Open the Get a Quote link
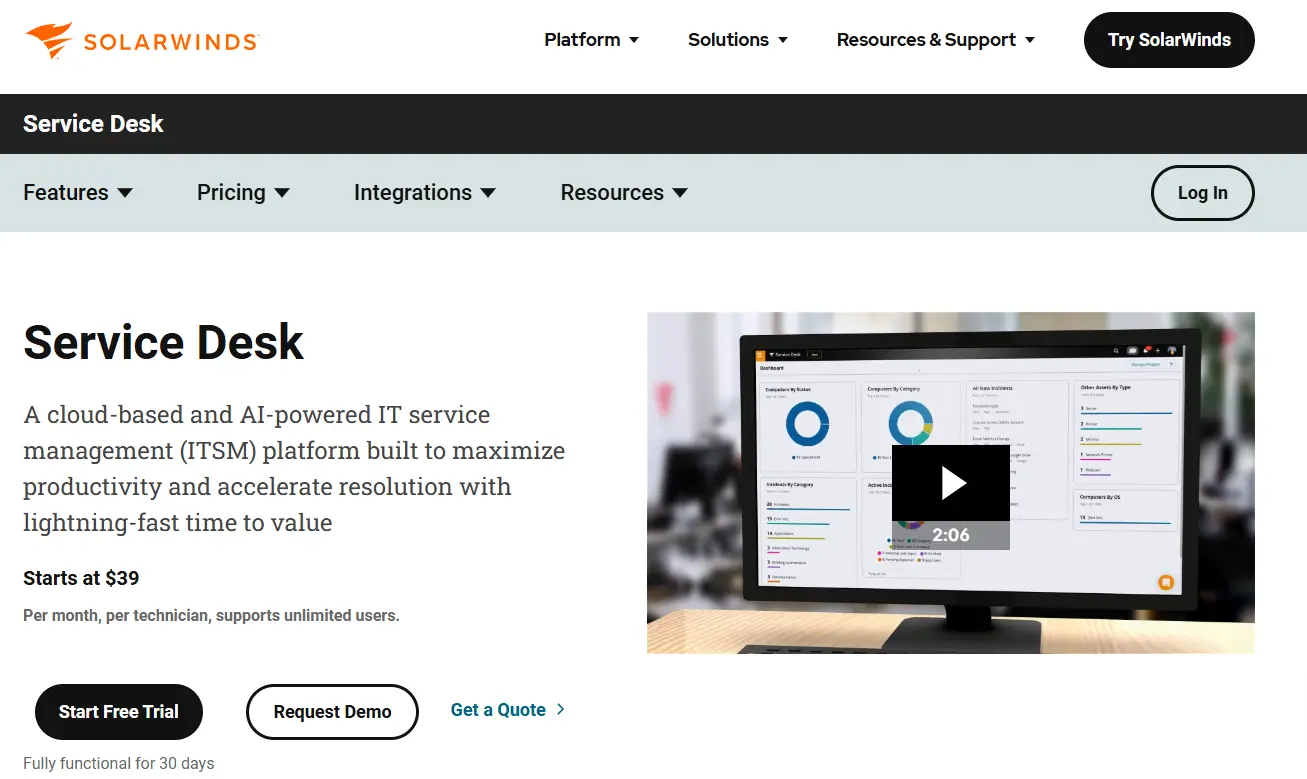The height and width of the screenshot is (779, 1307). tap(498, 710)
